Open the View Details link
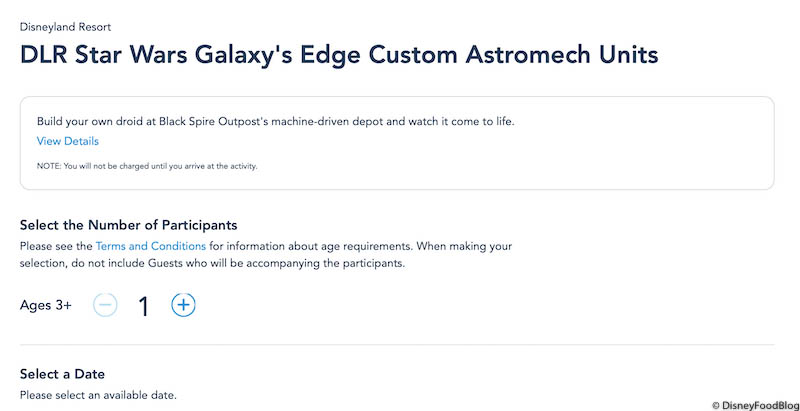Viewport: 800px width, 411px height. 68,141
